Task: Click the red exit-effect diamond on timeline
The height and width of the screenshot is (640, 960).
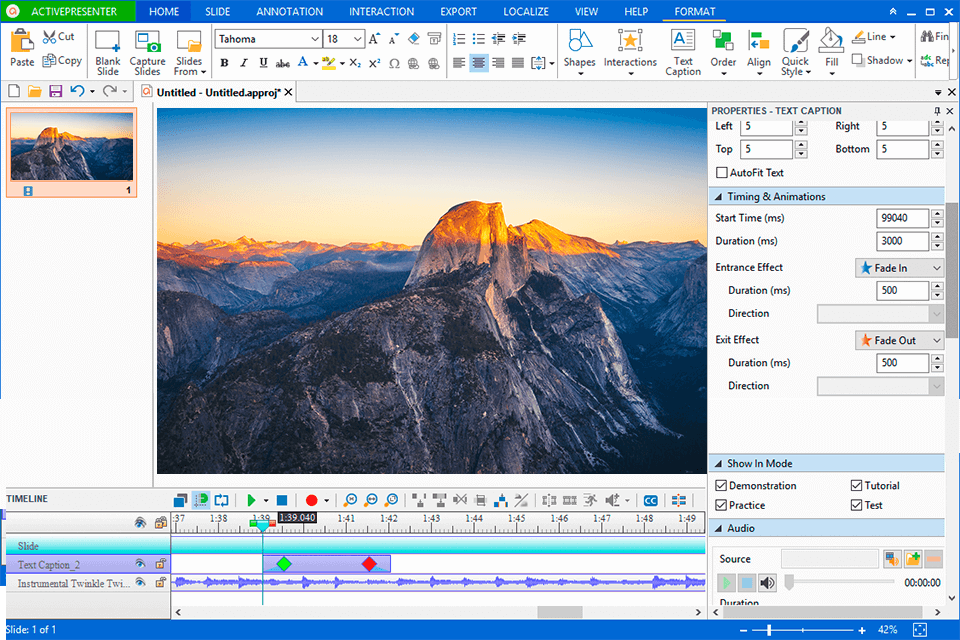Action: (x=369, y=563)
